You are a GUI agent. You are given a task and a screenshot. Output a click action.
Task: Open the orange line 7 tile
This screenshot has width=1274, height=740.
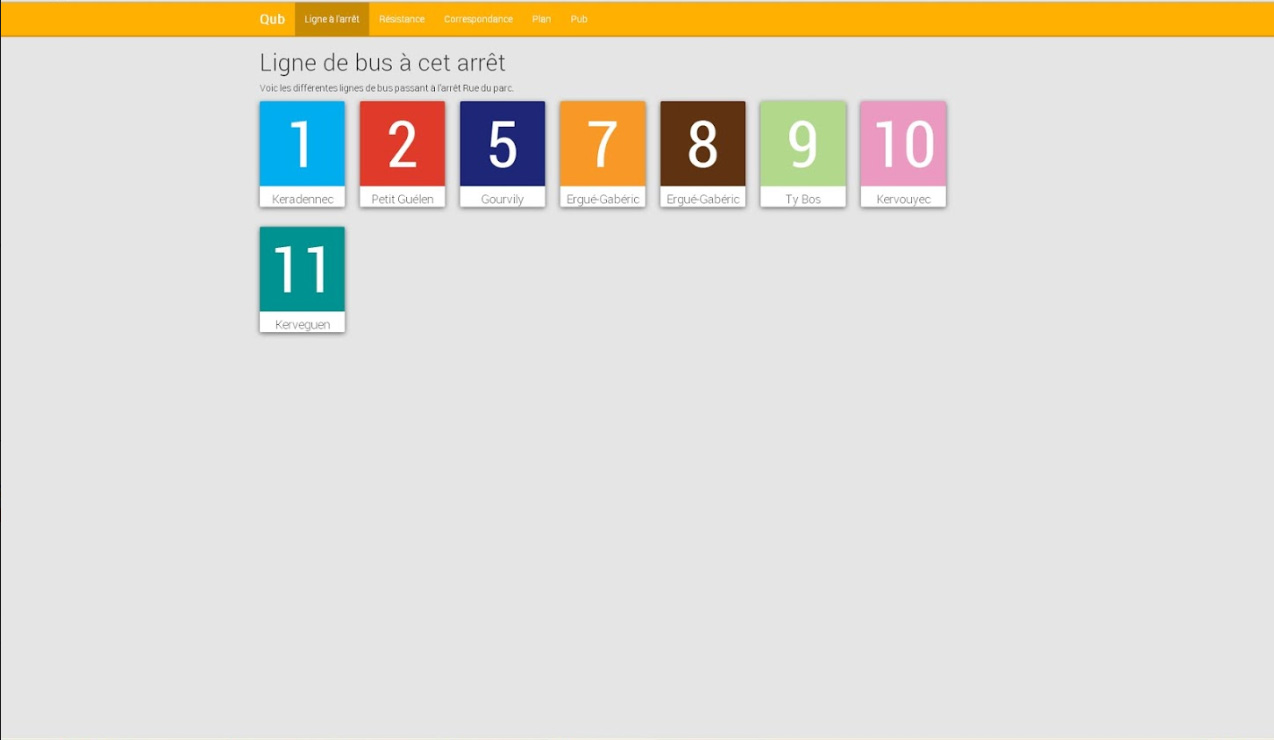(x=602, y=144)
